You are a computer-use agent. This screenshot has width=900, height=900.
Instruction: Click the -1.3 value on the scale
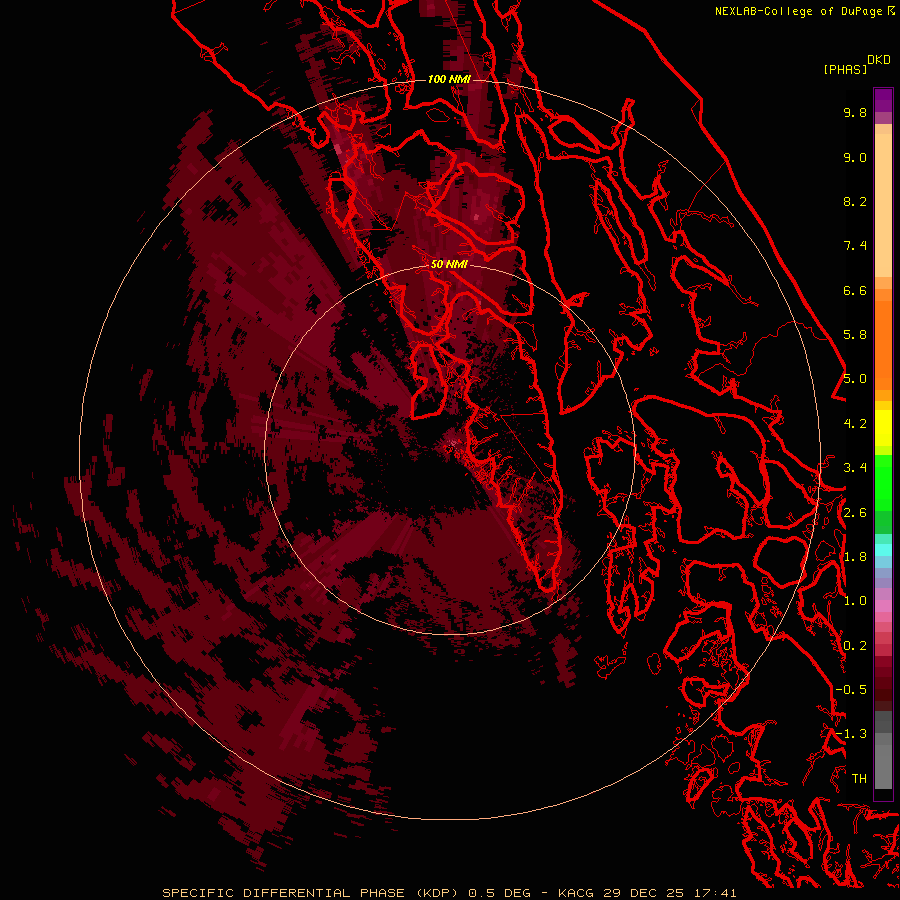tap(851, 734)
